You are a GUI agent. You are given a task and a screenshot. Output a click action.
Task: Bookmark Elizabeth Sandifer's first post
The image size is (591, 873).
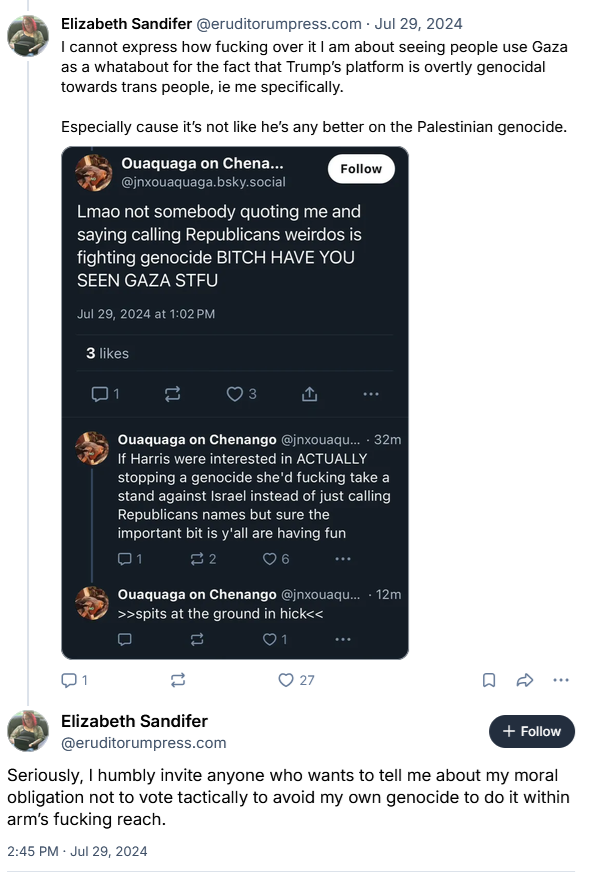click(x=489, y=680)
